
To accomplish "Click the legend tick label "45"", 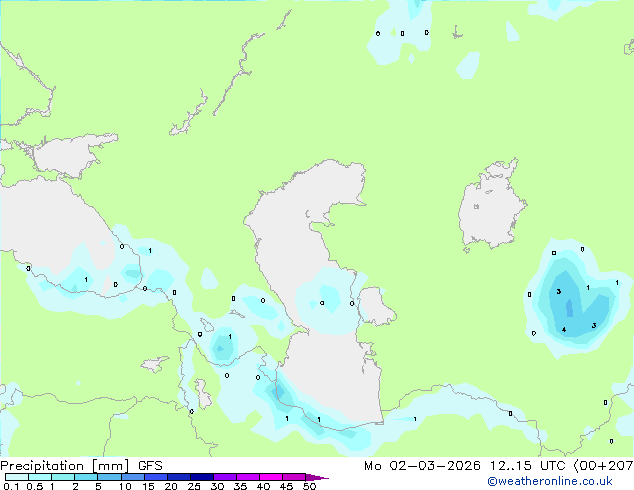I will coord(286,486).
